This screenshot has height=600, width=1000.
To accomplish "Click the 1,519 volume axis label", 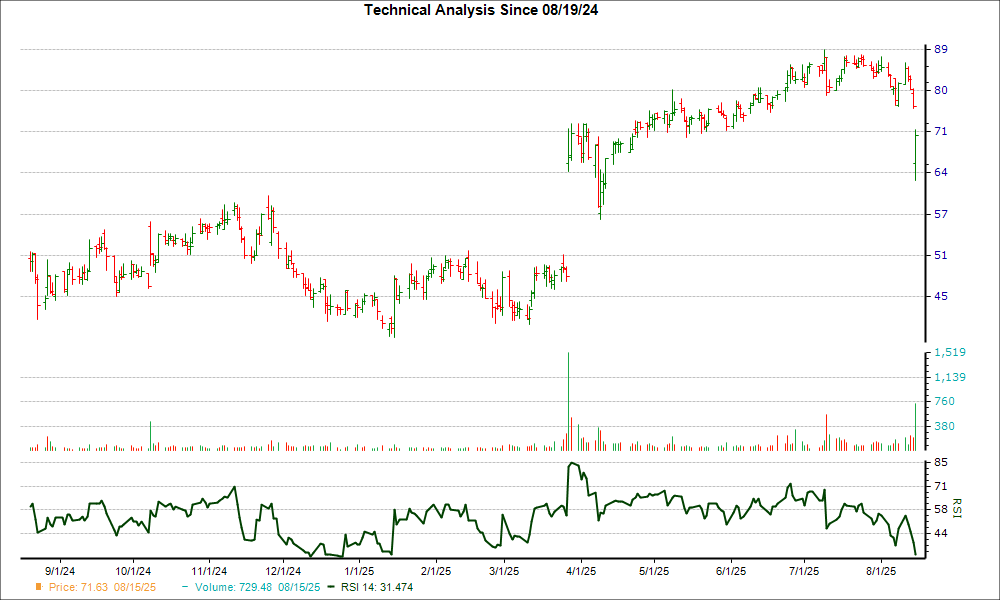I will (950, 352).
